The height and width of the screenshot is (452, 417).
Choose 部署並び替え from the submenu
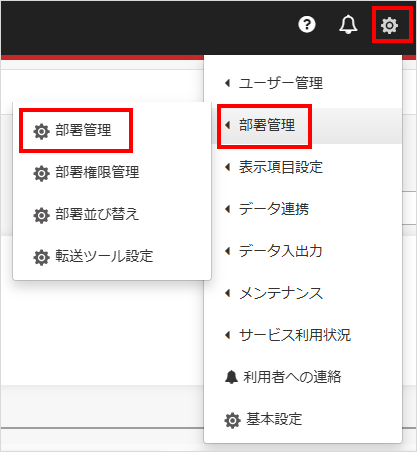[x=97, y=214]
